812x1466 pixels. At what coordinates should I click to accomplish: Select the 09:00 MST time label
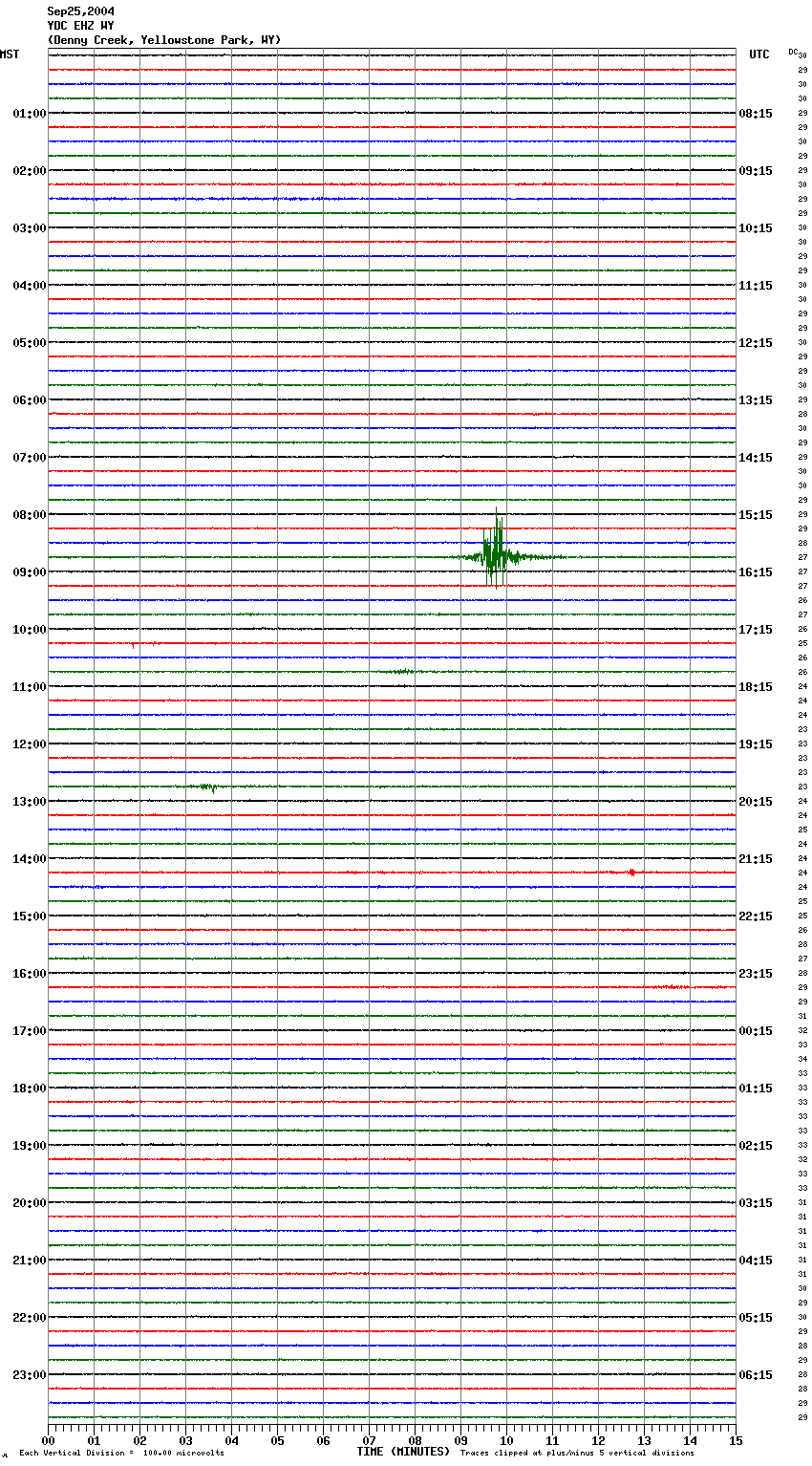pos(30,572)
